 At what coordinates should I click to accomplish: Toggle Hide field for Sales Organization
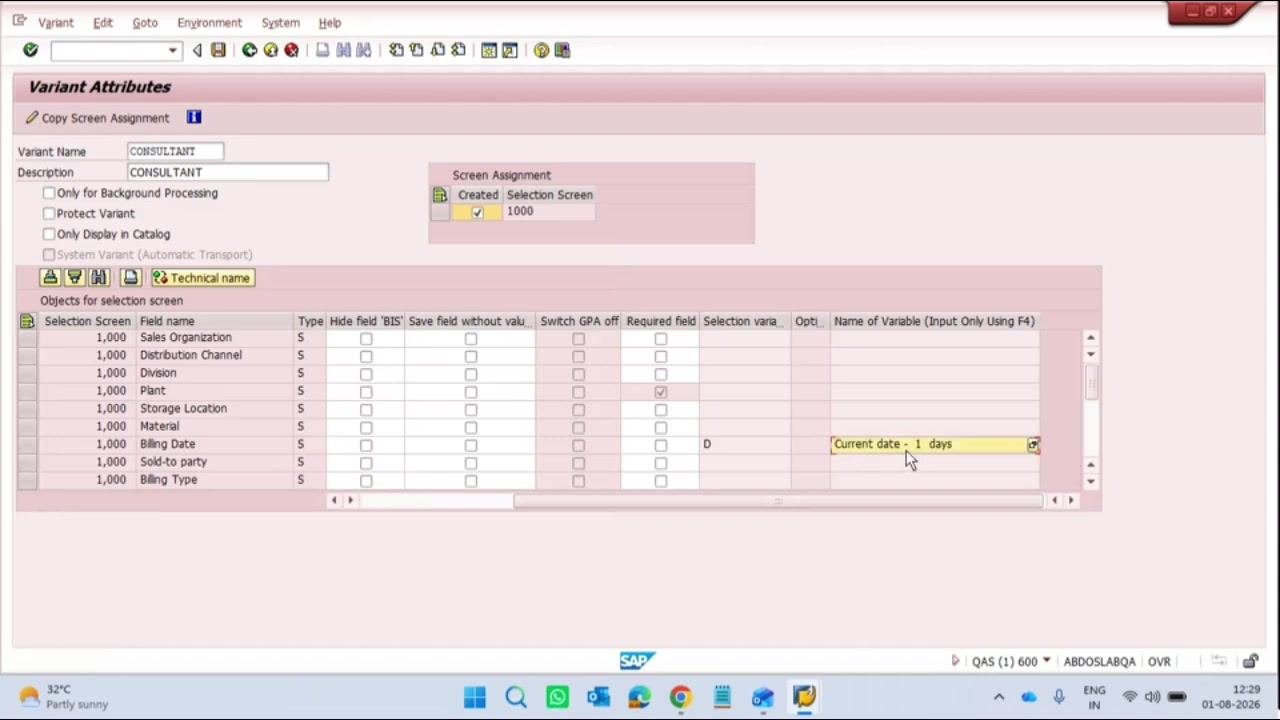click(366, 339)
